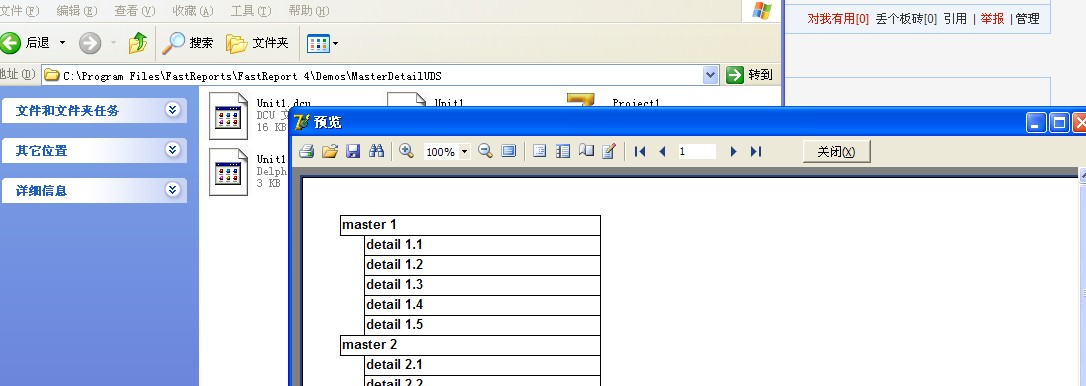Open page settings book icon

point(586,151)
